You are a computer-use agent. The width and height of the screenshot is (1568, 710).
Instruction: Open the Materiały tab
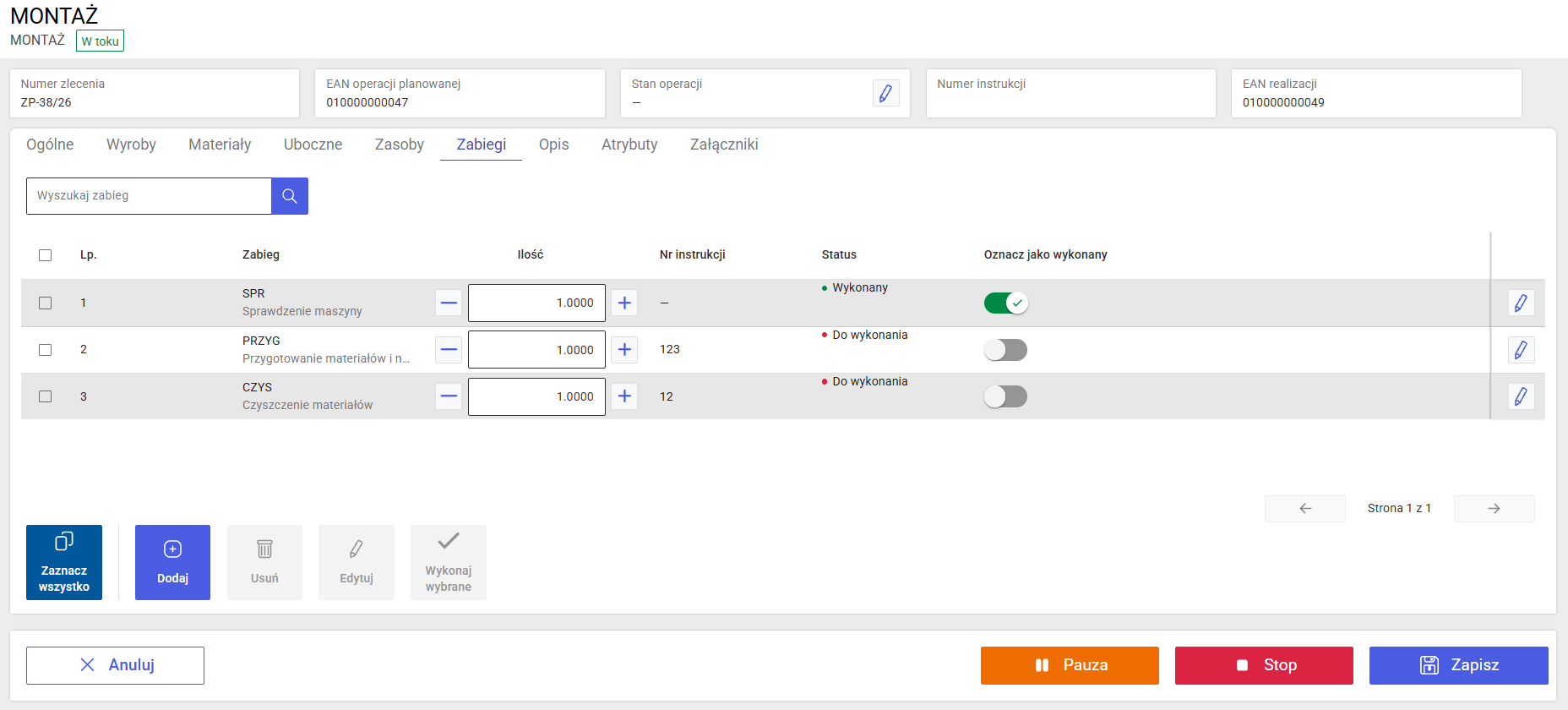click(x=220, y=145)
